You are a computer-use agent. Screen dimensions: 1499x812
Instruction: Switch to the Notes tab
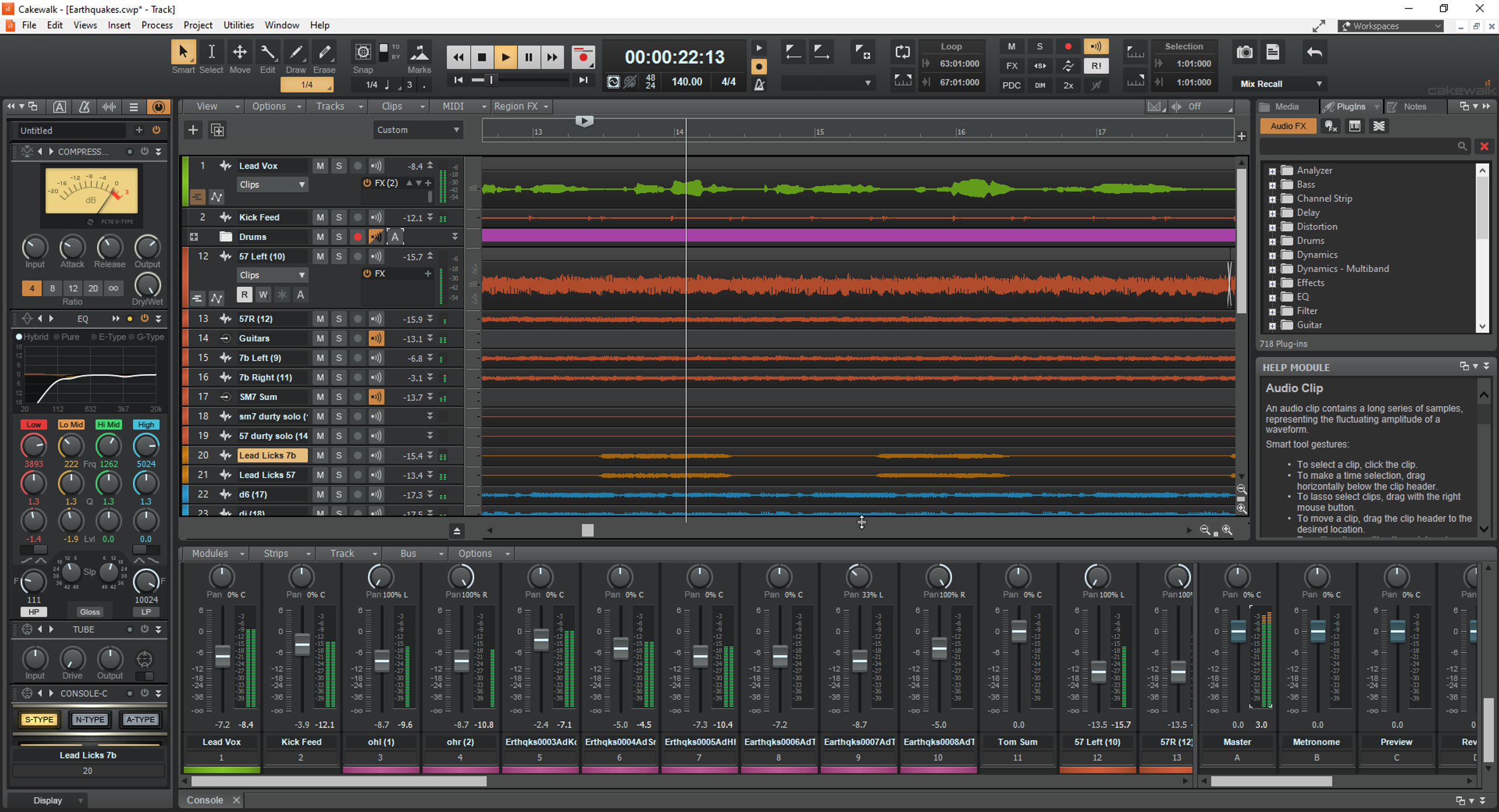pos(1414,106)
